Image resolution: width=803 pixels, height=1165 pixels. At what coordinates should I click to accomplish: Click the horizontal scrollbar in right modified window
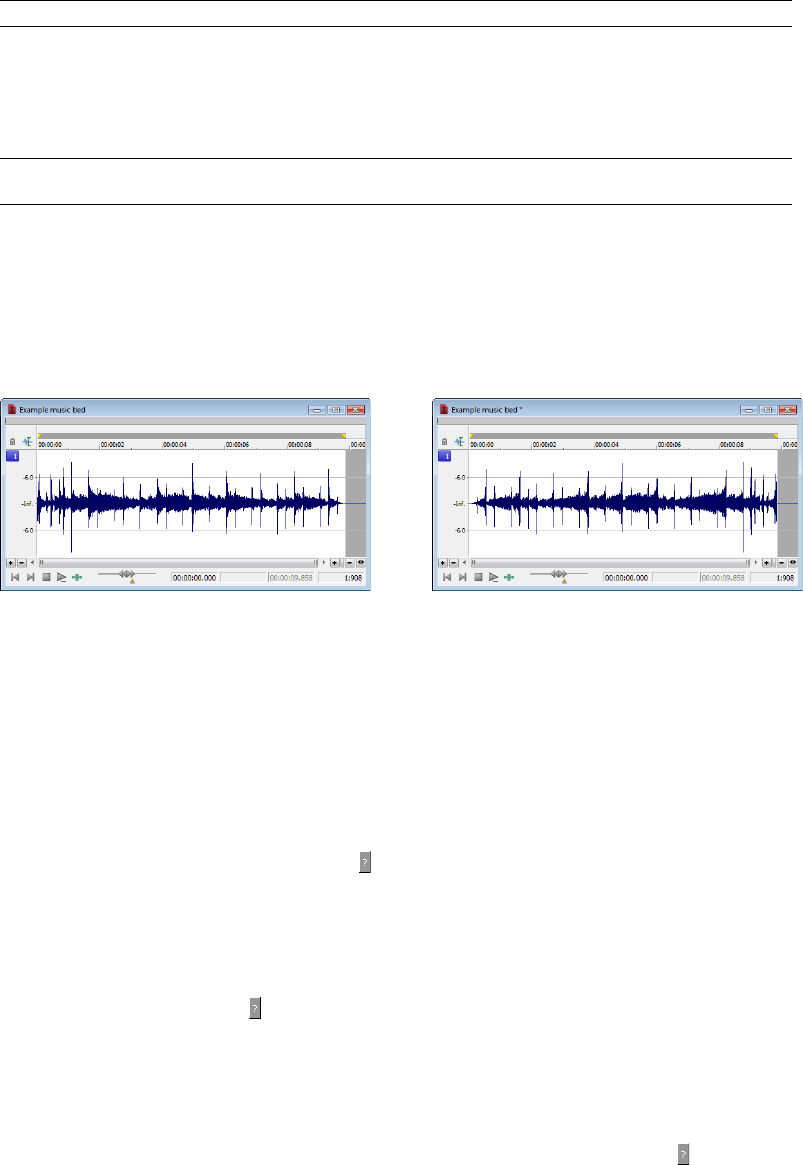point(611,563)
